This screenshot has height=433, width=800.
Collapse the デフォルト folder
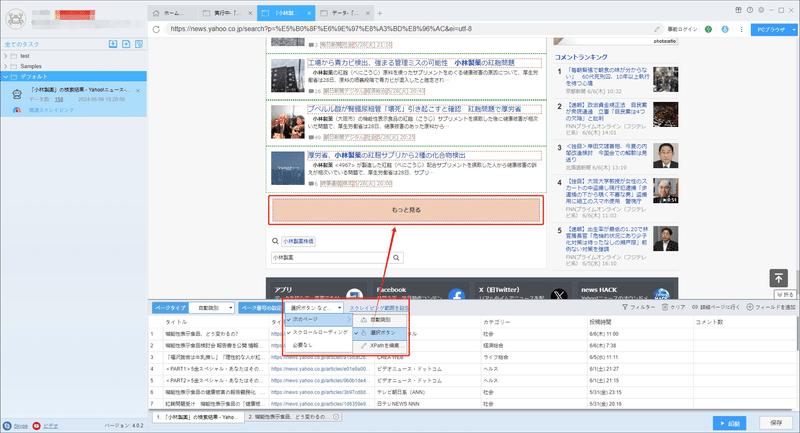click(6, 77)
